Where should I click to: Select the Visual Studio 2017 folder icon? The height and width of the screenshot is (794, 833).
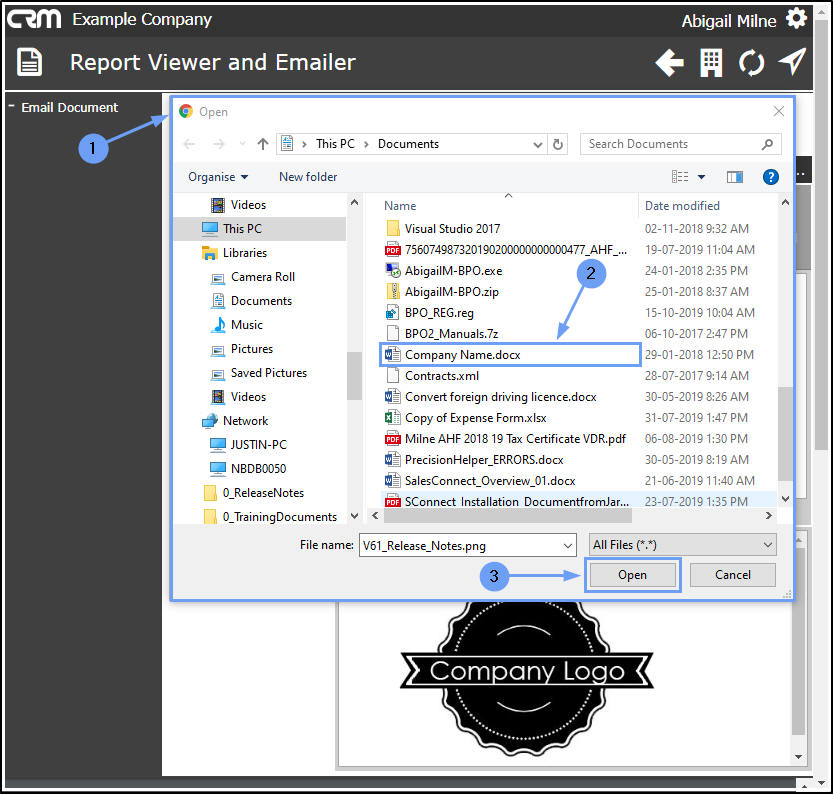pyautogui.click(x=393, y=228)
